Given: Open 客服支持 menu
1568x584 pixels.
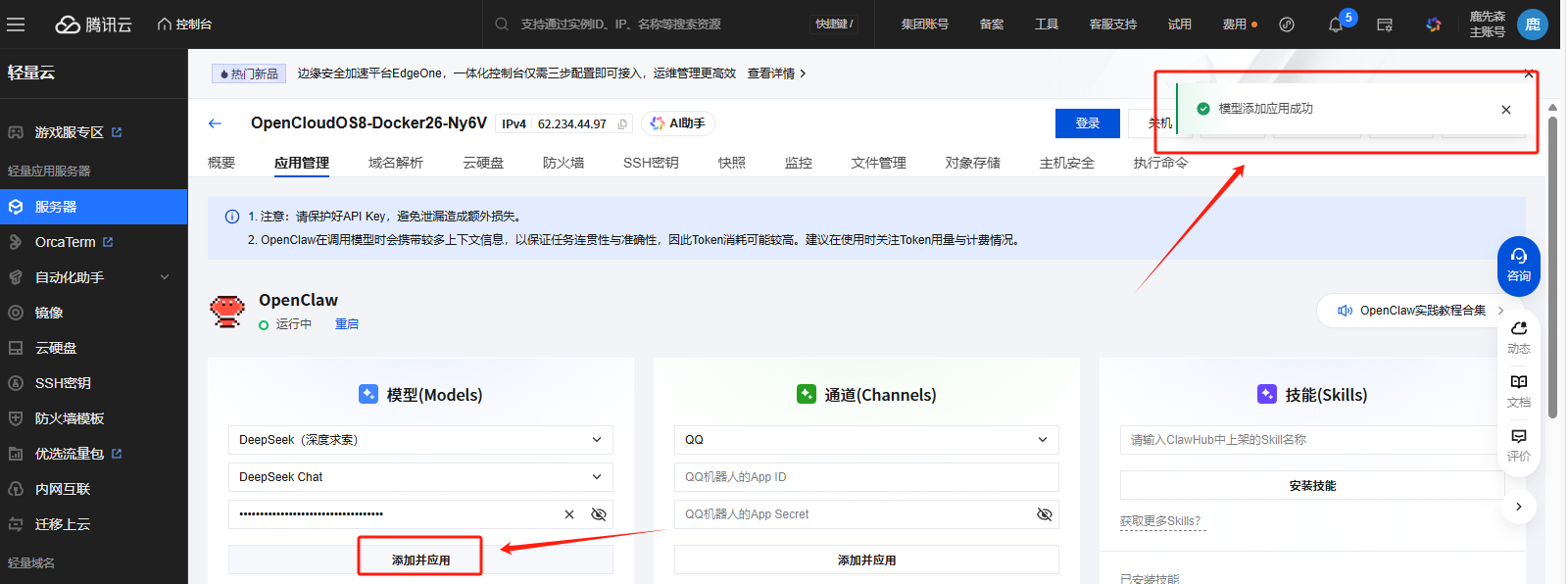Looking at the screenshot, I should (1112, 24).
